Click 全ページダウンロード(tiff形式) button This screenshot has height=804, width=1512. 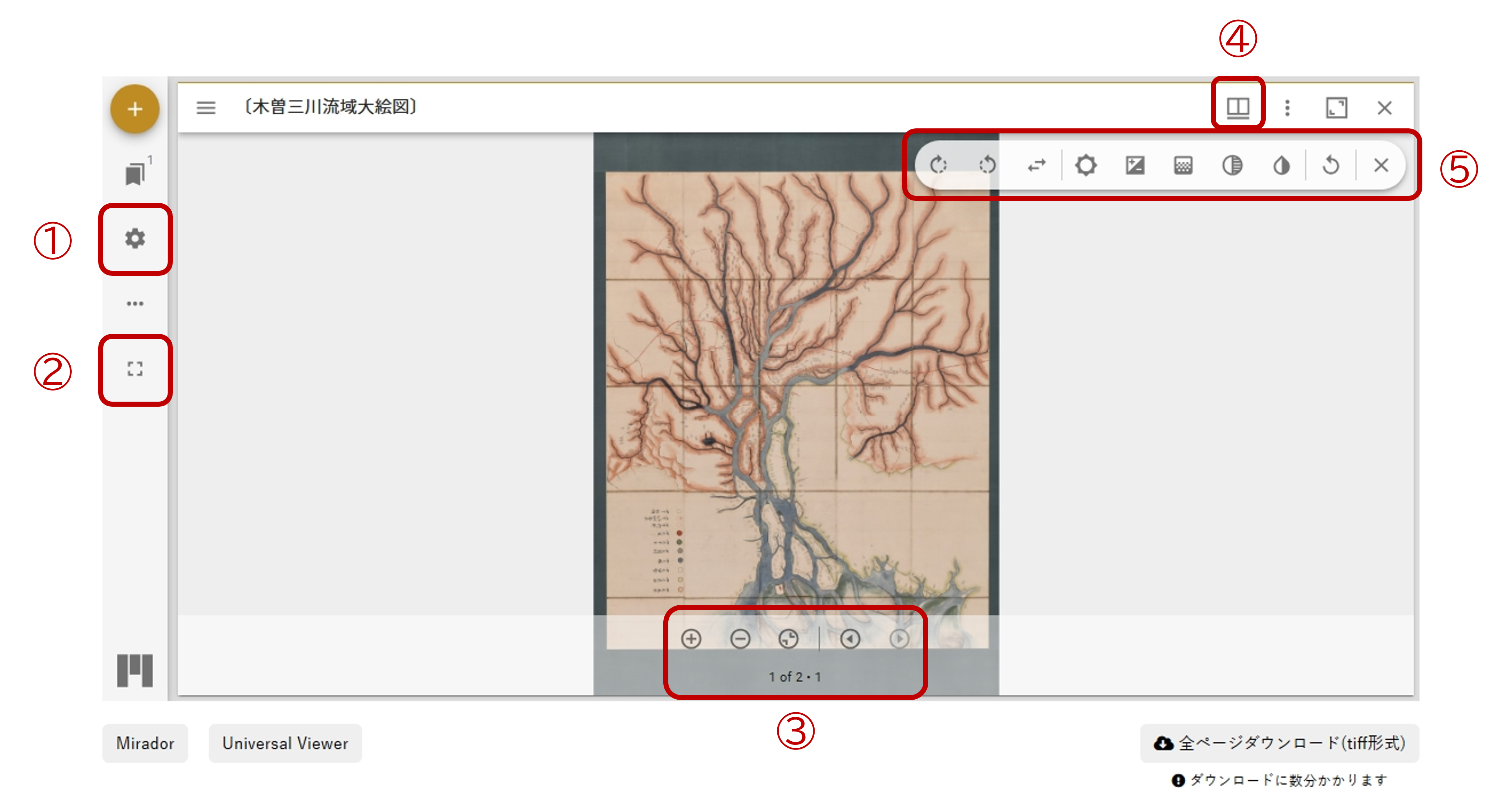(x=1280, y=743)
